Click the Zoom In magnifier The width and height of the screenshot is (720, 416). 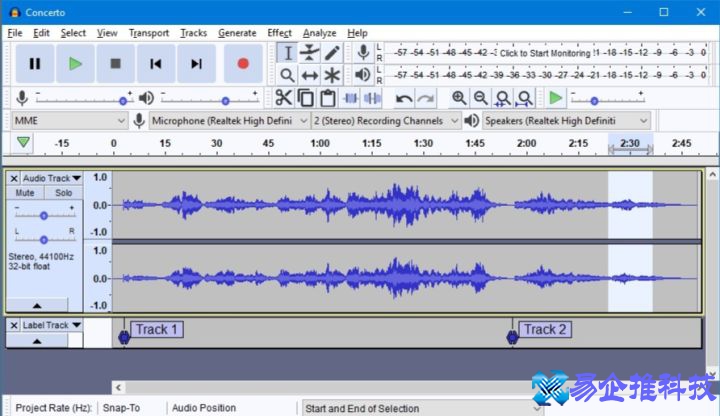pyautogui.click(x=459, y=97)
